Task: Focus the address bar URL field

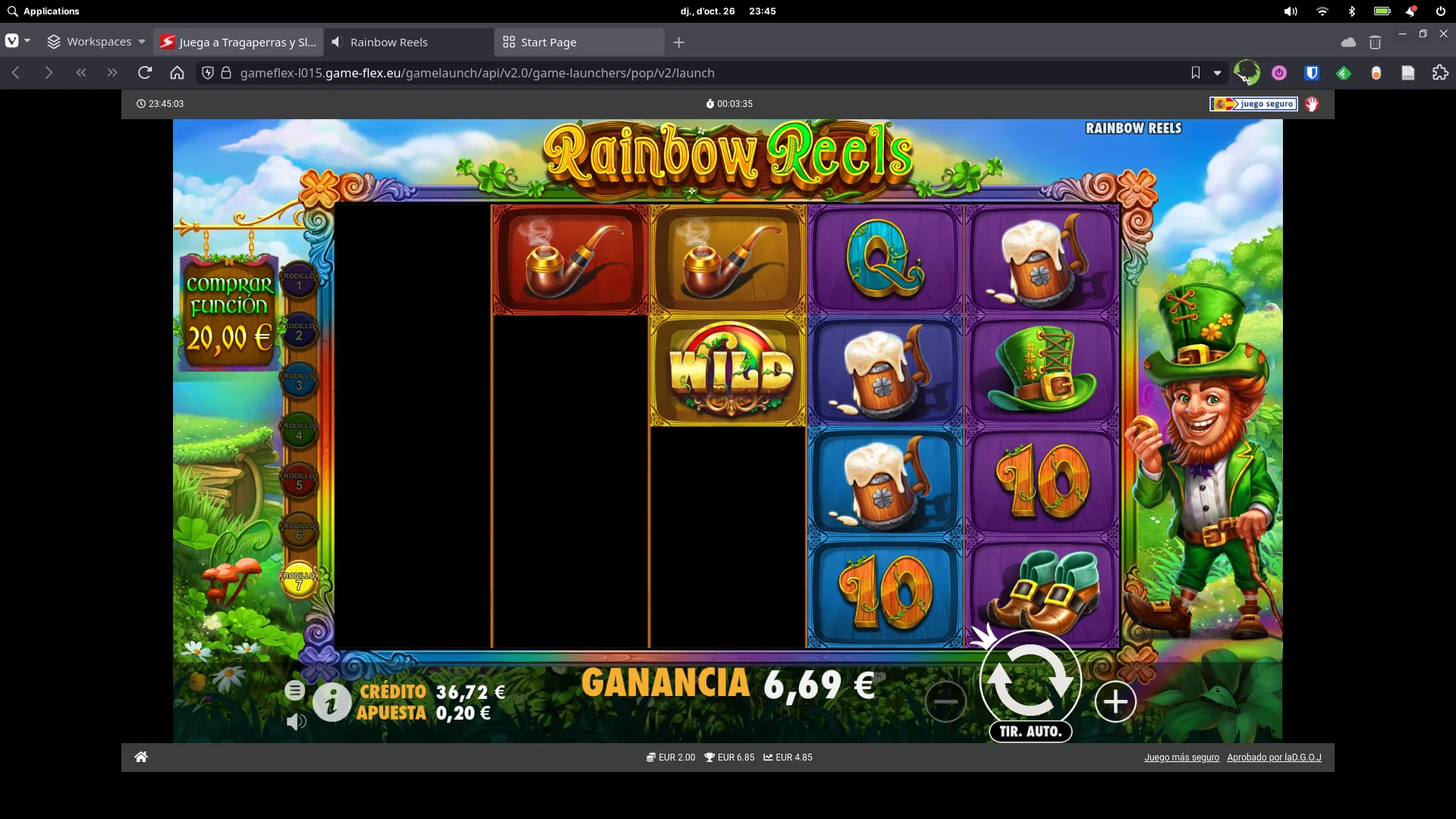Action: coord(706,73)
